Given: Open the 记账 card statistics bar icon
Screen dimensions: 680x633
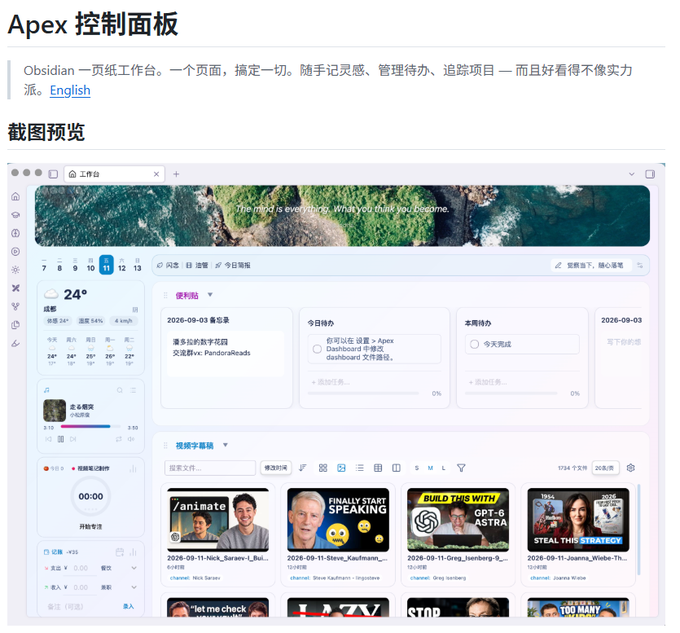Looking at the screenshot, I should click(x=133, y=552).
